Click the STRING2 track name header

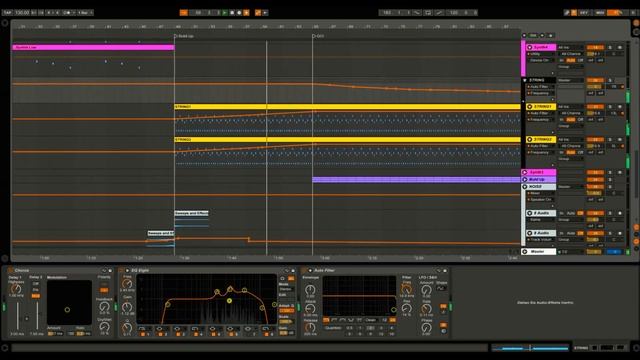coord(543,140)
